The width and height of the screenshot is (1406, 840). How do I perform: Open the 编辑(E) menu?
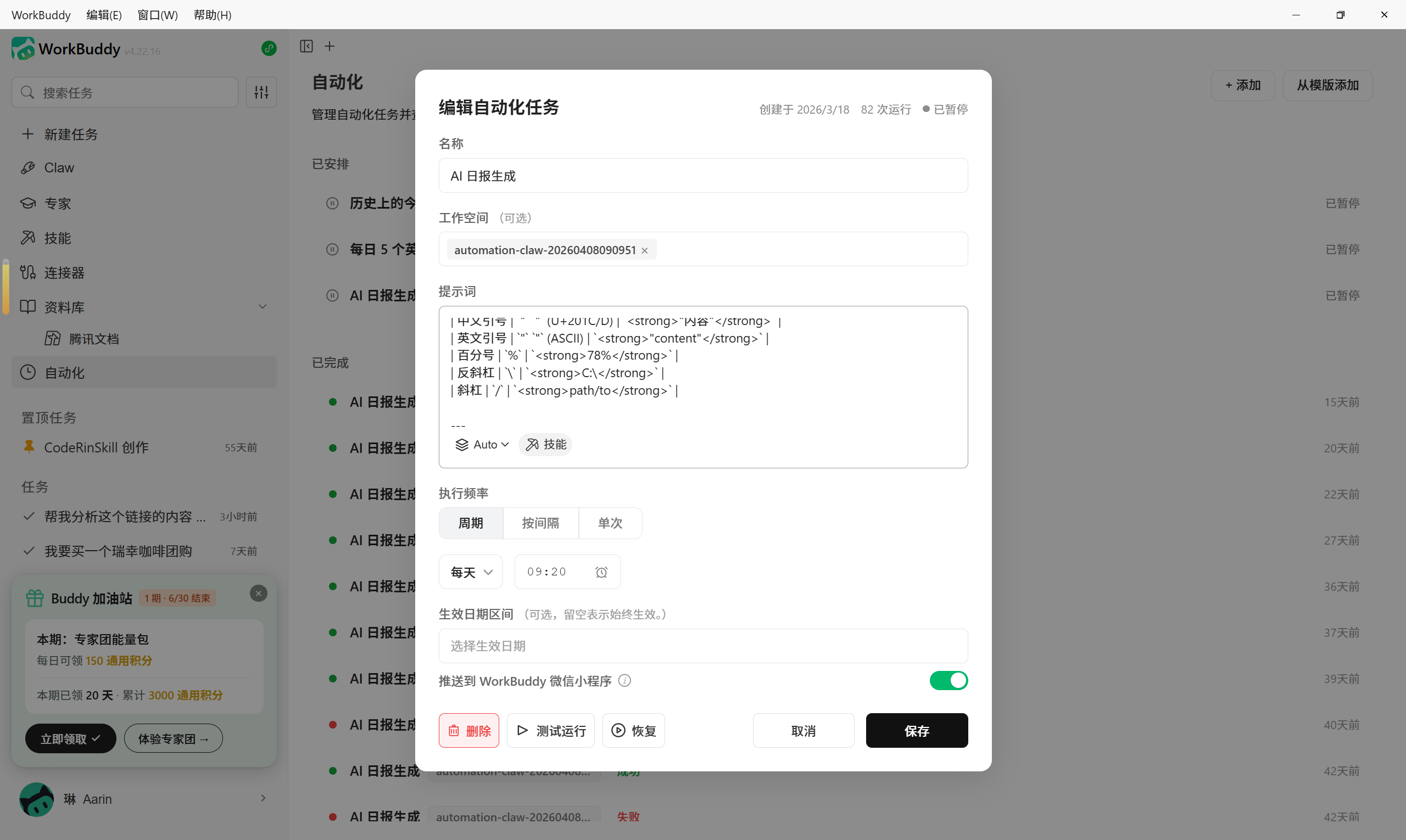coord(104,15)
